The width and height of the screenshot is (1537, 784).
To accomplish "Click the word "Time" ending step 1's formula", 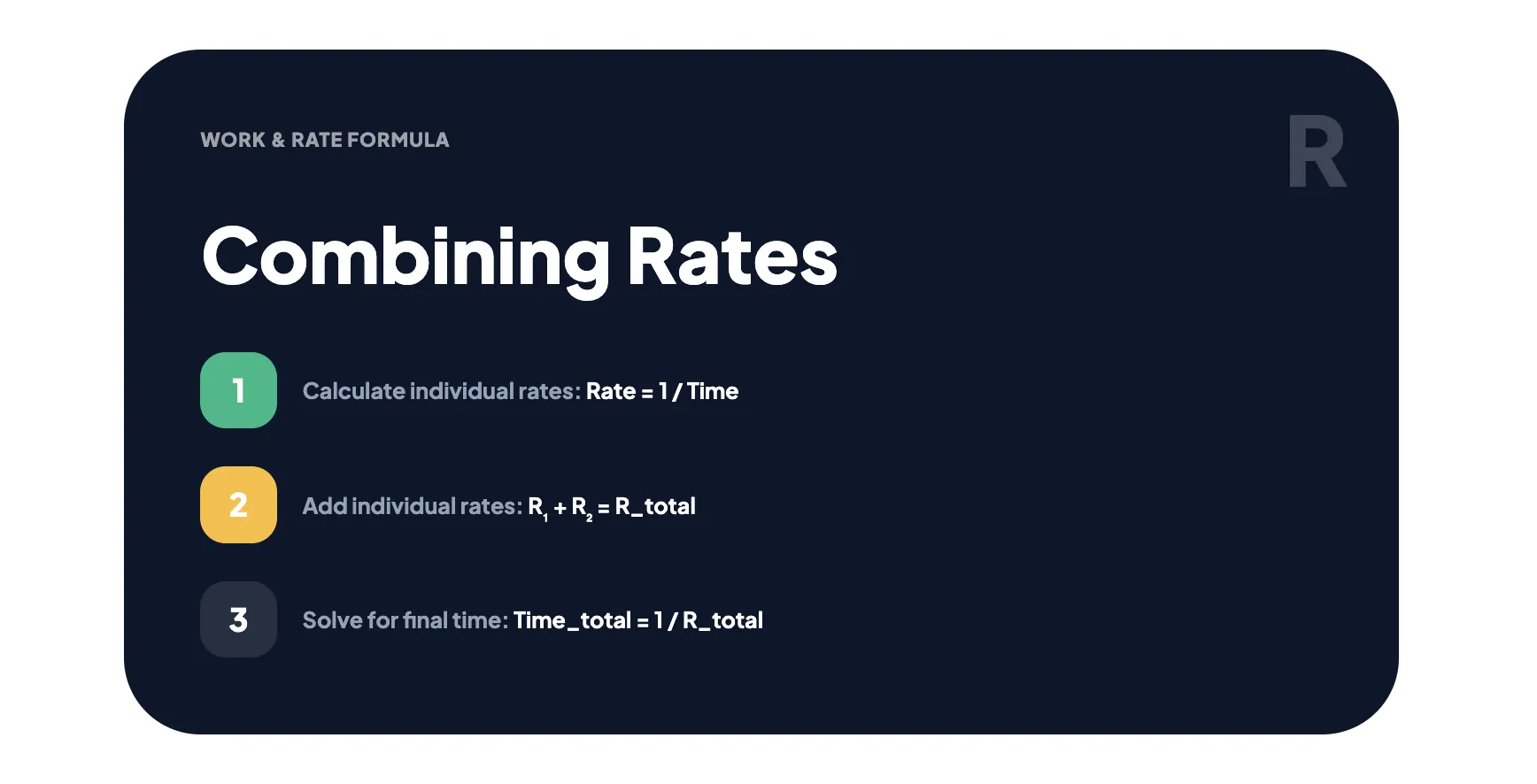I will [713, 391].
